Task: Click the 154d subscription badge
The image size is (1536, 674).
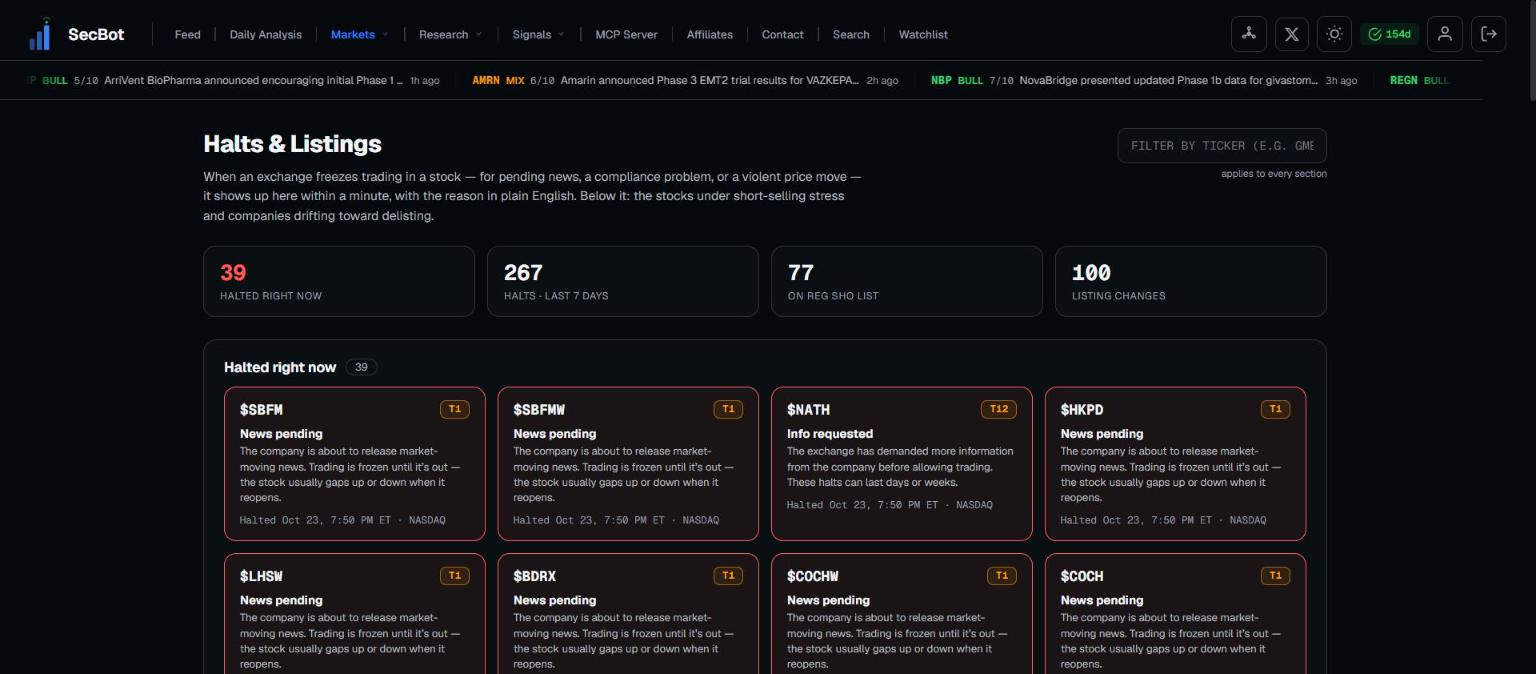Action: pos(1389,34)
